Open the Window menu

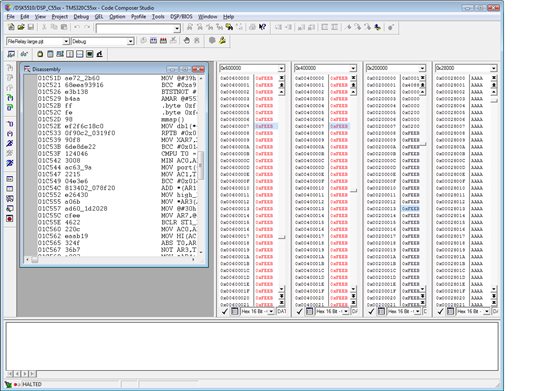click(x=208, y=16)
